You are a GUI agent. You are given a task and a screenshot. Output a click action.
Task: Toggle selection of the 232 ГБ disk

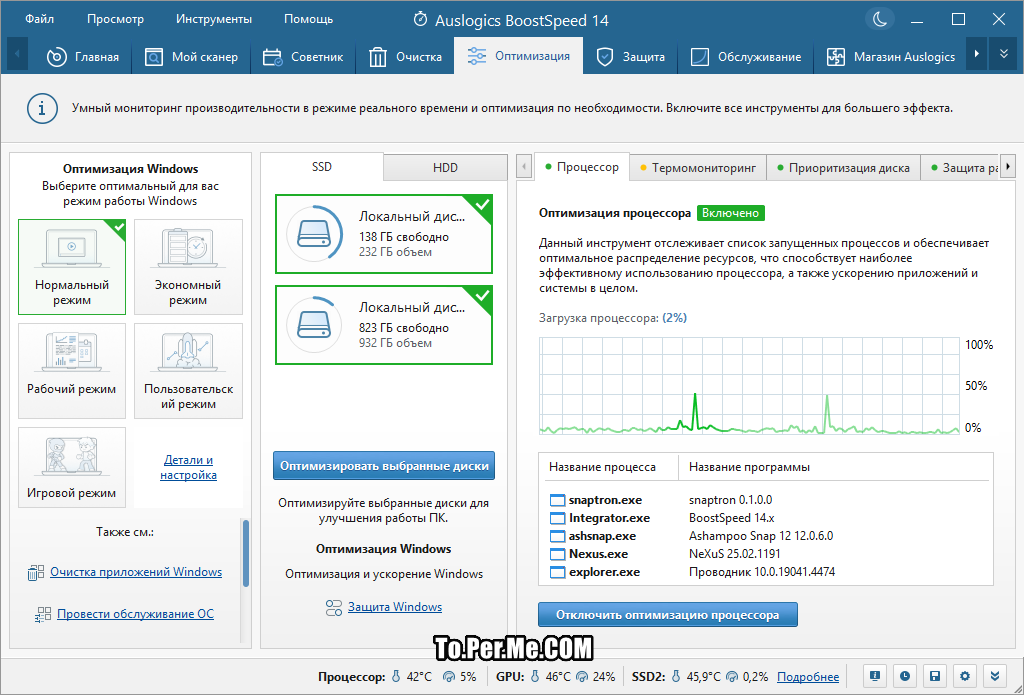[x=384, y=234]
